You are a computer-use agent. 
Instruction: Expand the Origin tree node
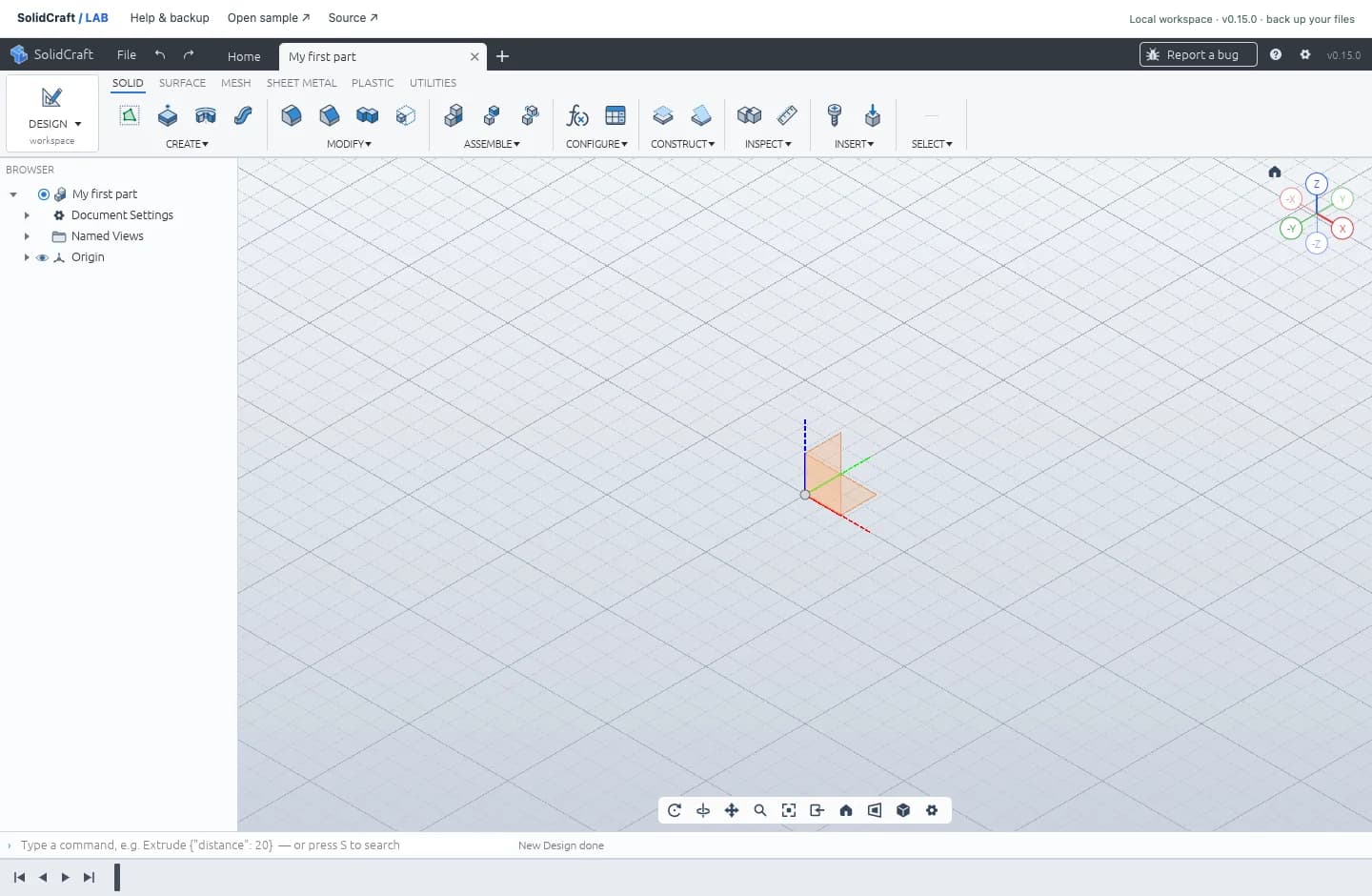coord(27,257)
